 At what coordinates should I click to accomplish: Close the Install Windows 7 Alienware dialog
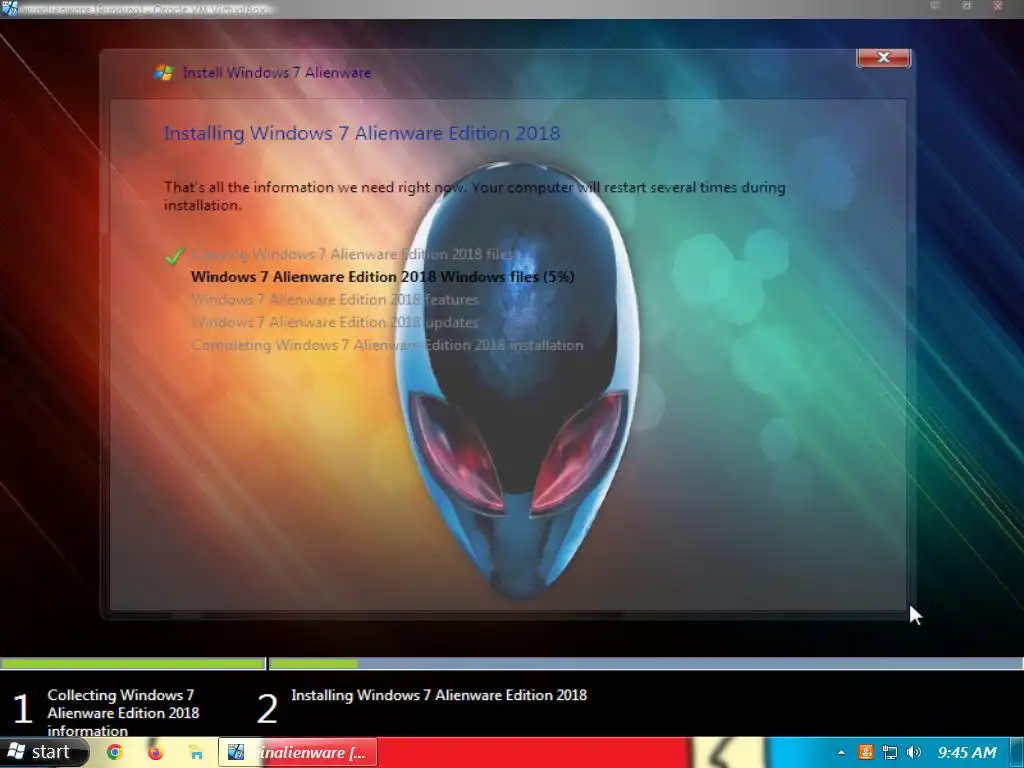click(x=883, y=57)
